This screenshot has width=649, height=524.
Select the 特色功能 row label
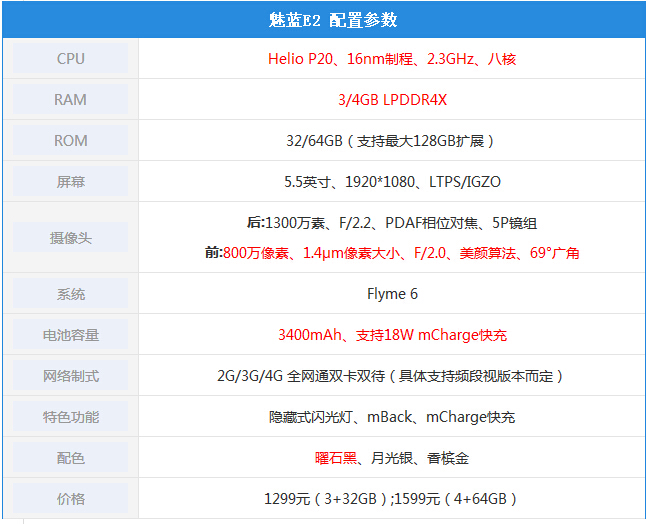pos(71,417)
